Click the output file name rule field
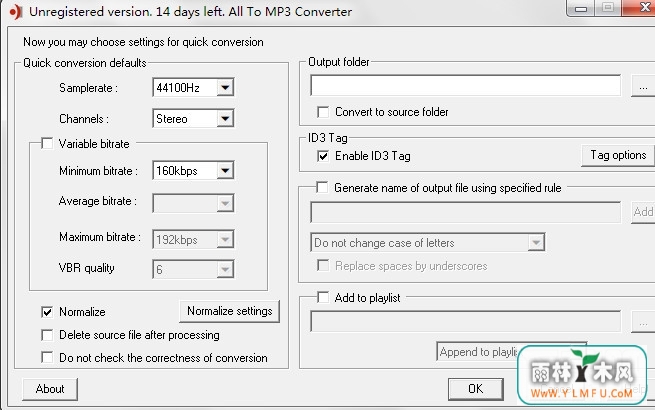 465,212
